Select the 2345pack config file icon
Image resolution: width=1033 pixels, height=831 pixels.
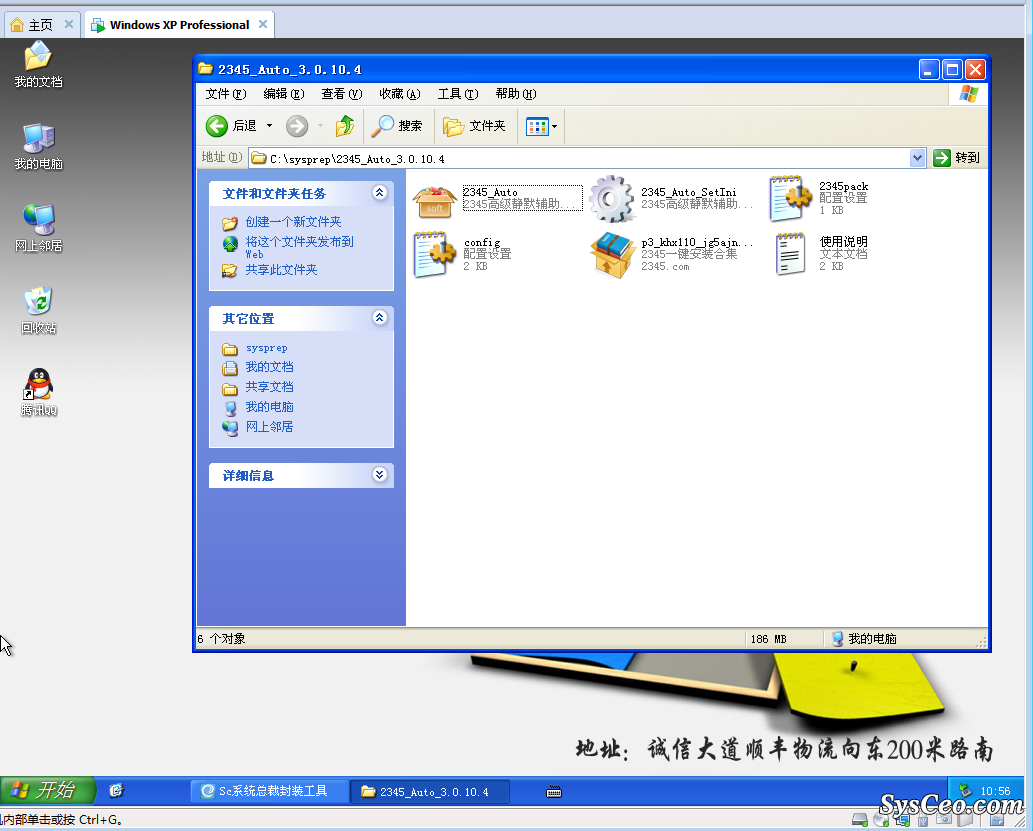[x=789, y=198]
